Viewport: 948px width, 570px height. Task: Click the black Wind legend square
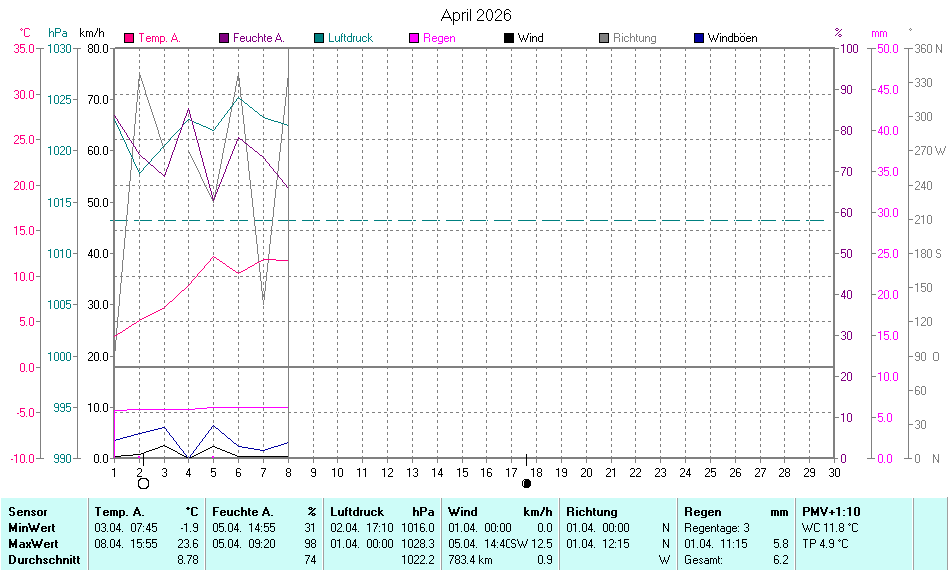pyautogui.click(x=509, y=38)
